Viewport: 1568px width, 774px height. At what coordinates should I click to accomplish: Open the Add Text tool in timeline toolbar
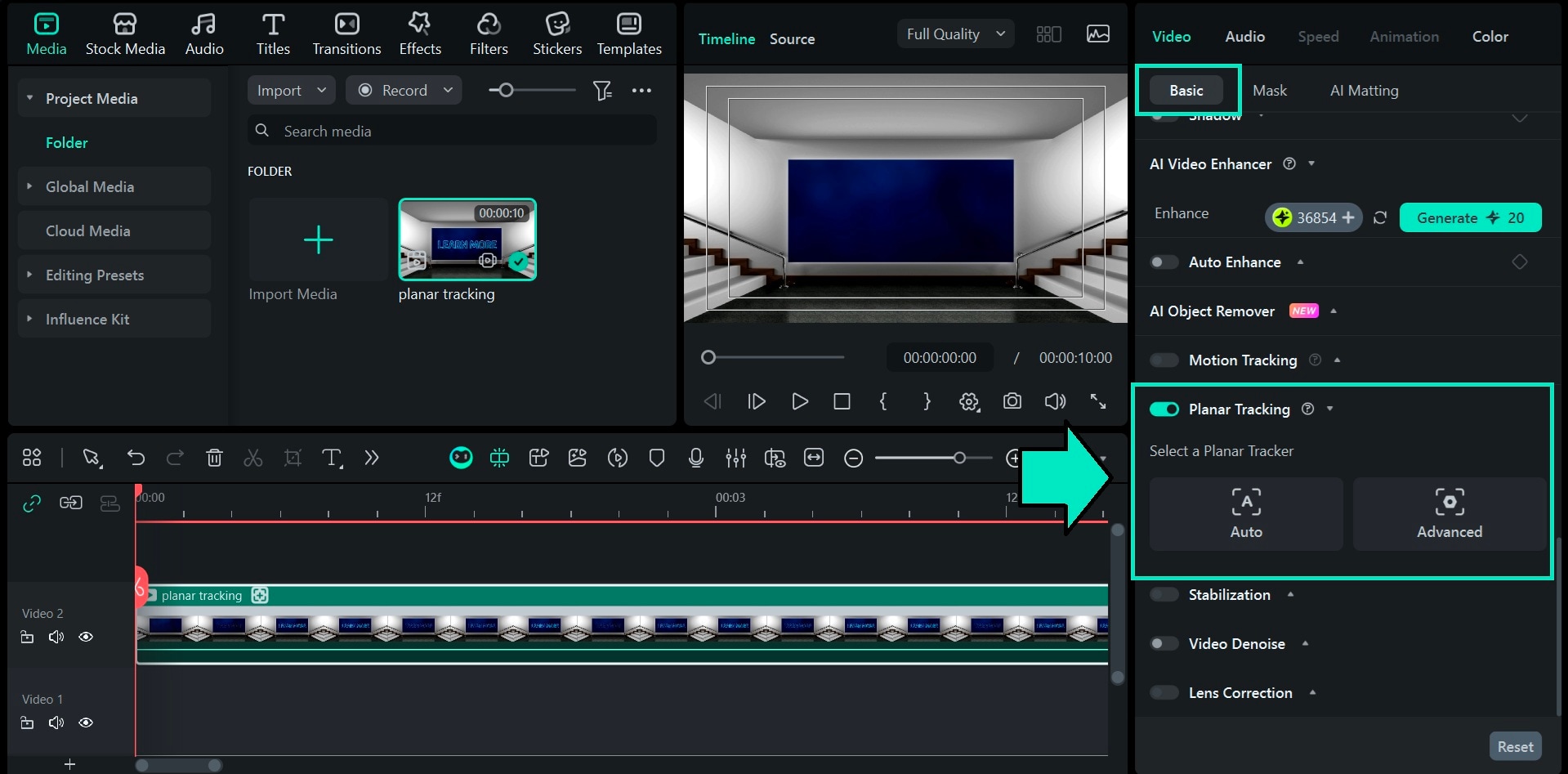[332, 459]
